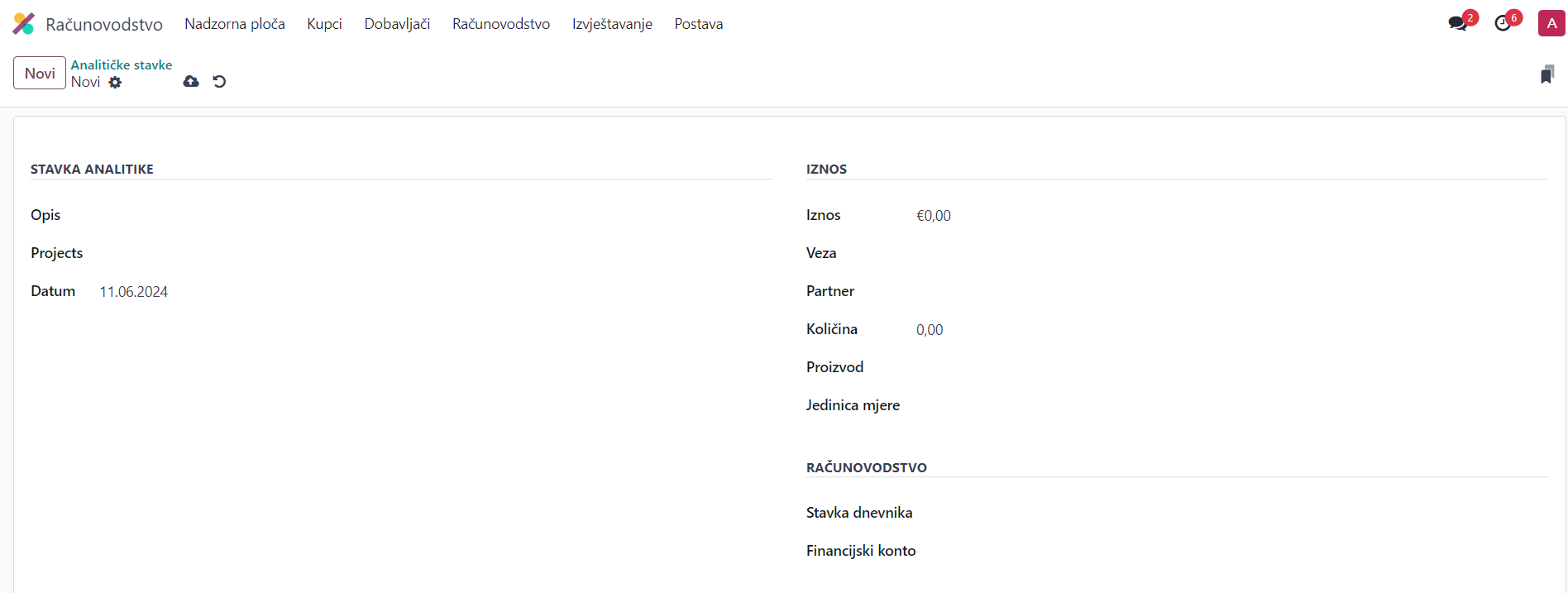Save record with the cloud upload icon
This screenshot has width=1568, height=593.
pyautogui.click(x=191, y=81)
